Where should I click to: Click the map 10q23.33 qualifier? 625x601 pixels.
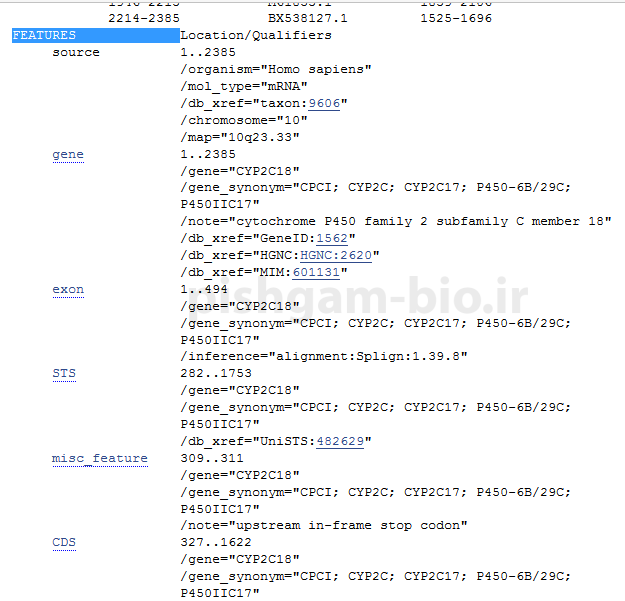240,137
